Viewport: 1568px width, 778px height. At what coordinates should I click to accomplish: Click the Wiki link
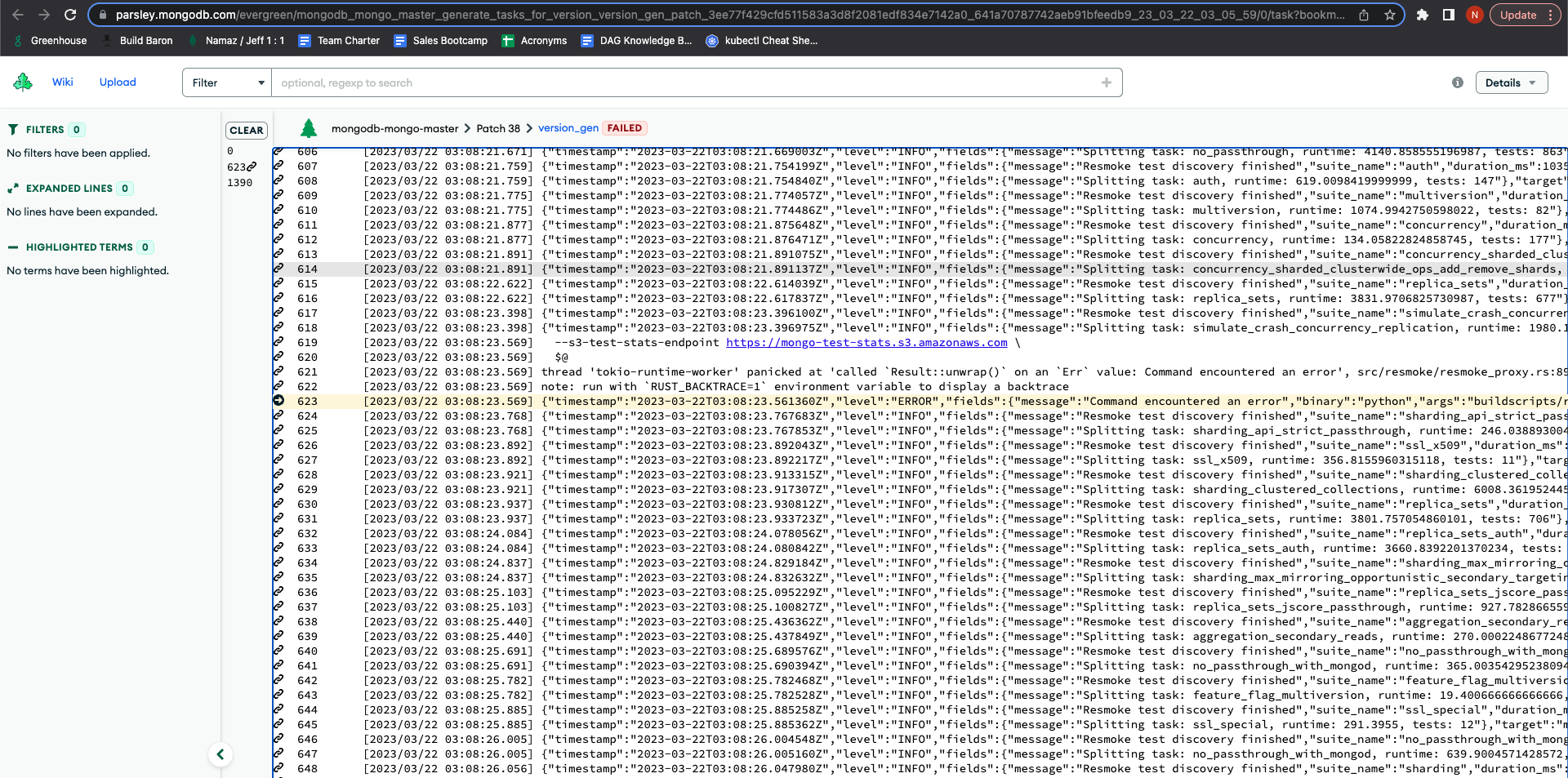[63, 82]
